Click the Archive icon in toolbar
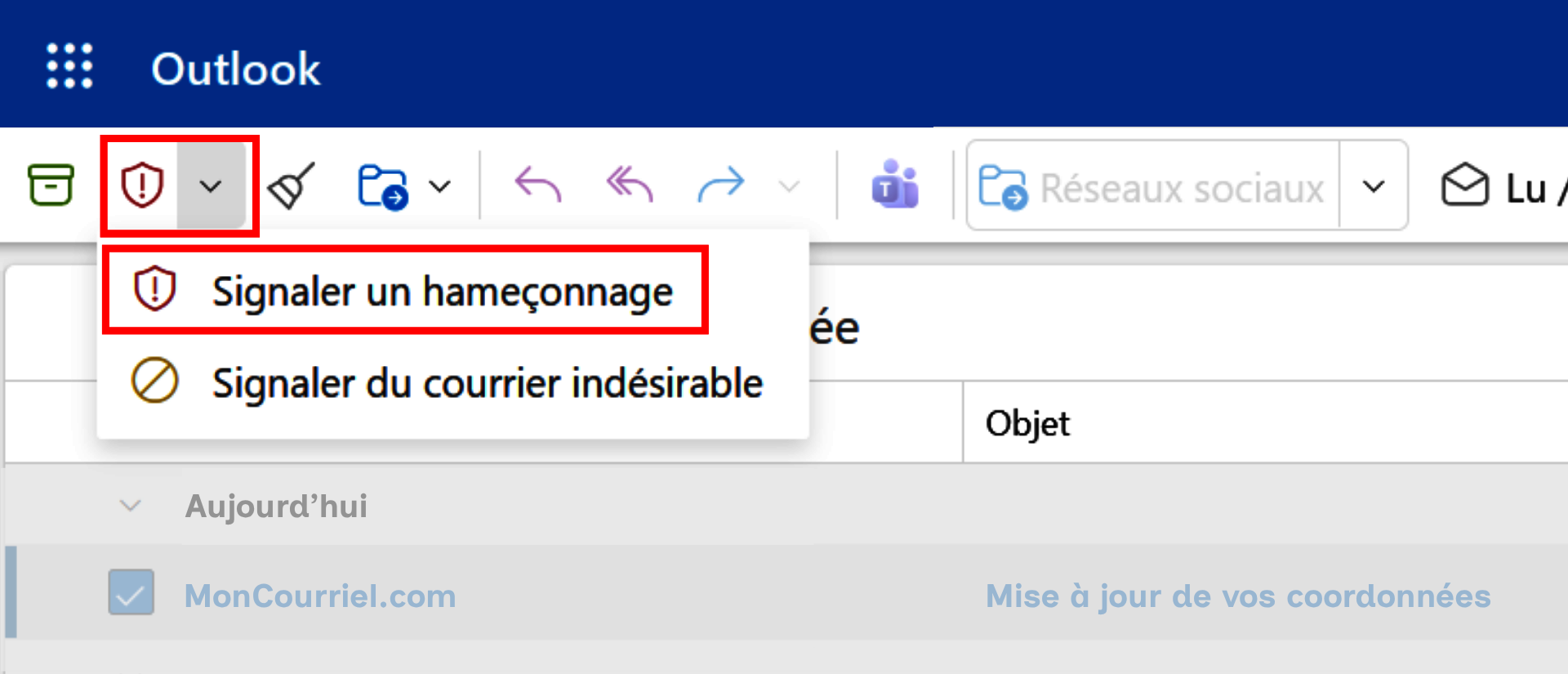Viewport: 1568px width, 674px height. click(x=51, y=185)
